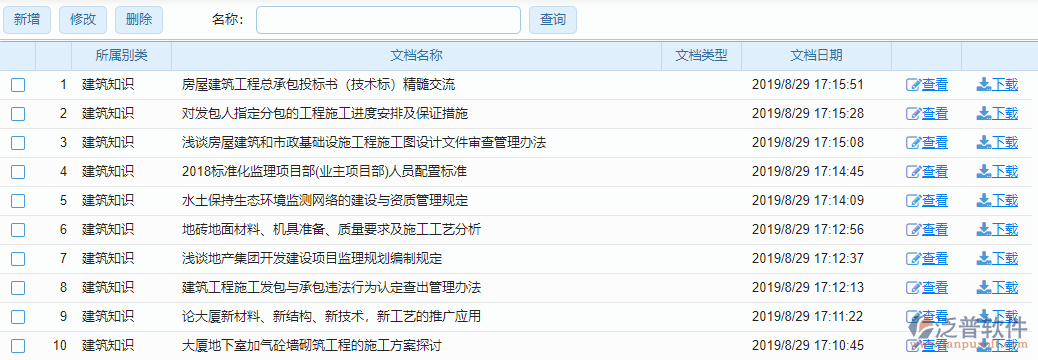
Task: Select row 7 浅谈地产集团 checkbox
Action: coord(18,259)
